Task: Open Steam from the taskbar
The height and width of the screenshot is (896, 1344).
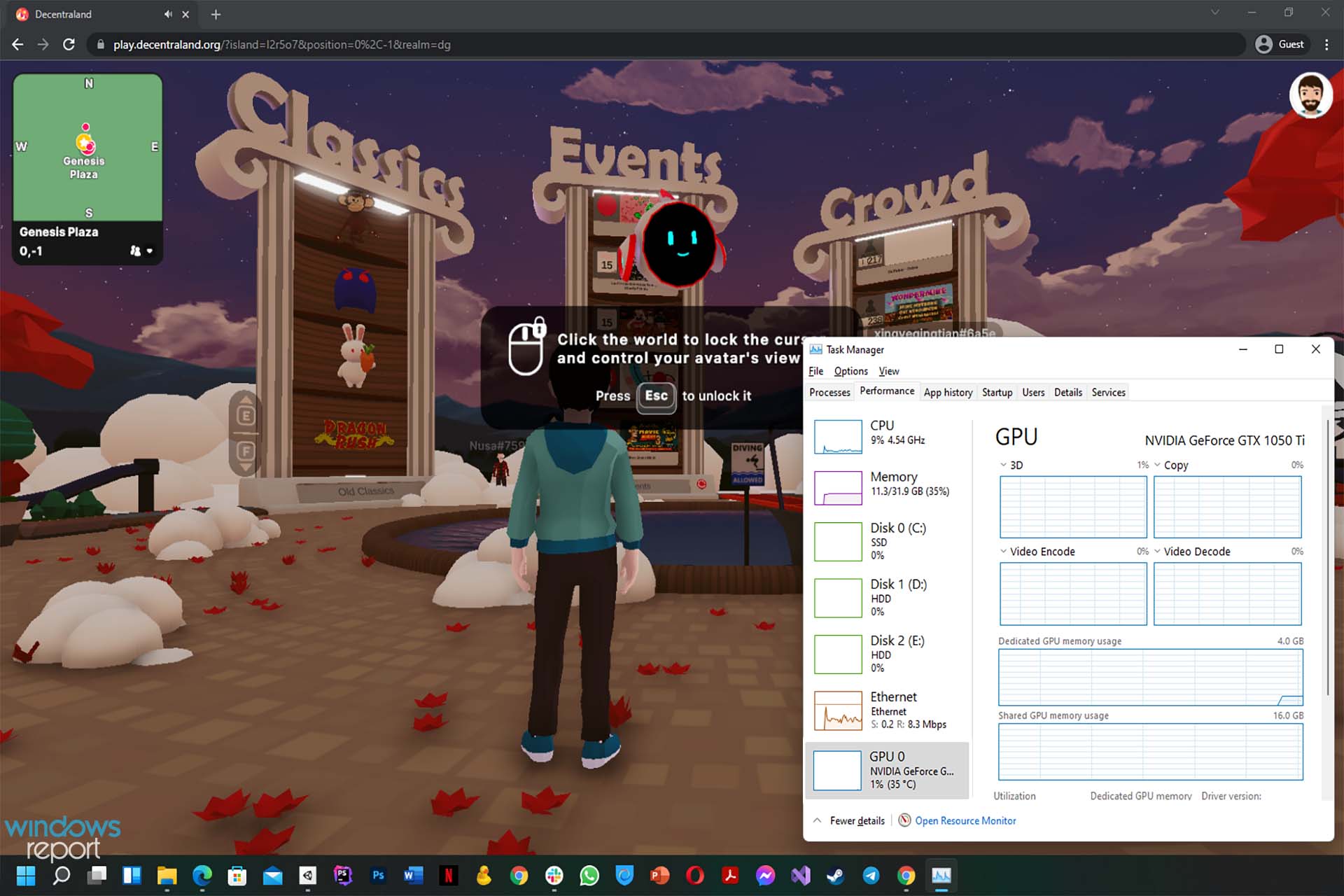Action: pyautogui.click(x=835, y=875)
